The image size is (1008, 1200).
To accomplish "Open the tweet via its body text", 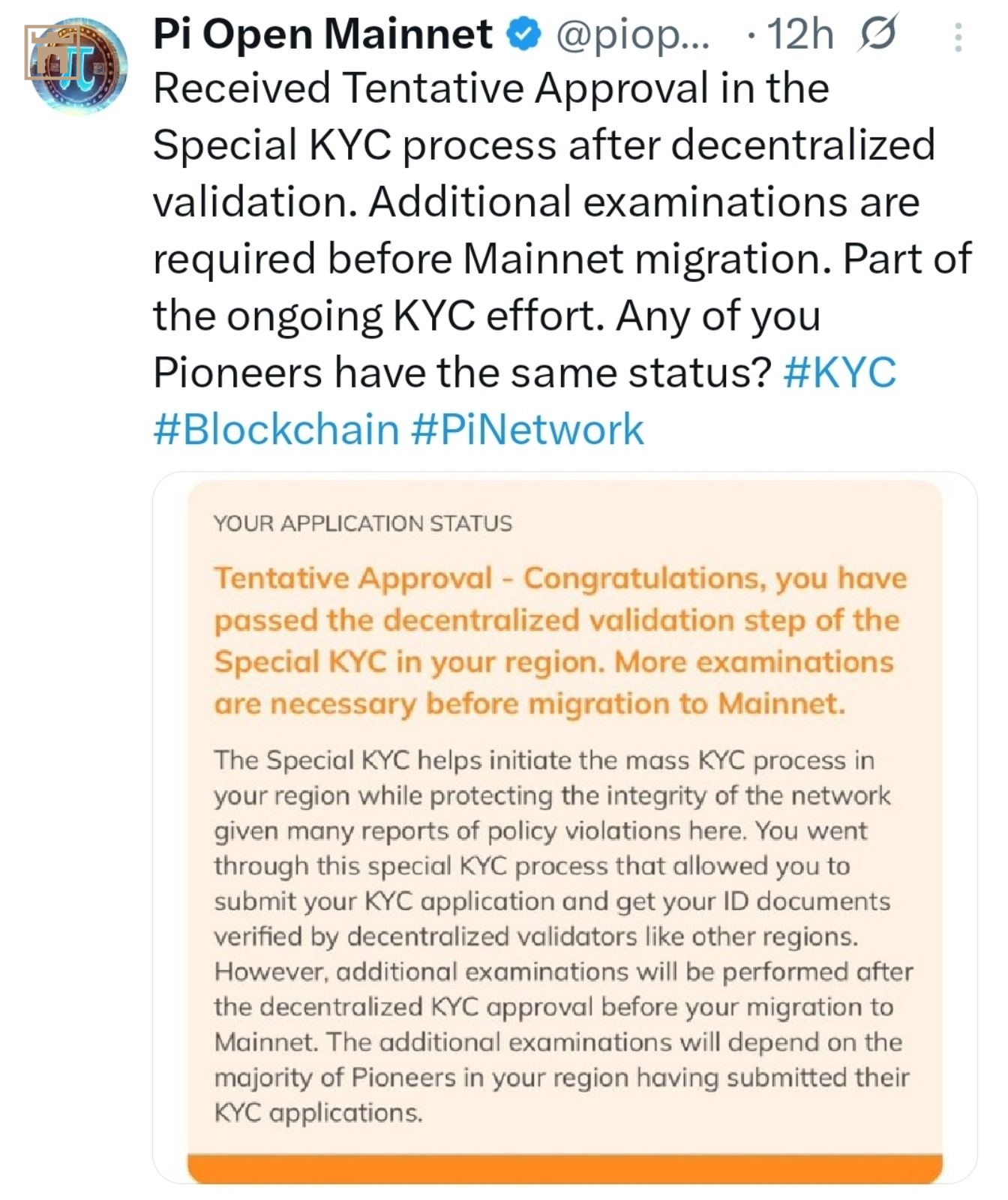I will (x=562, y=258).
